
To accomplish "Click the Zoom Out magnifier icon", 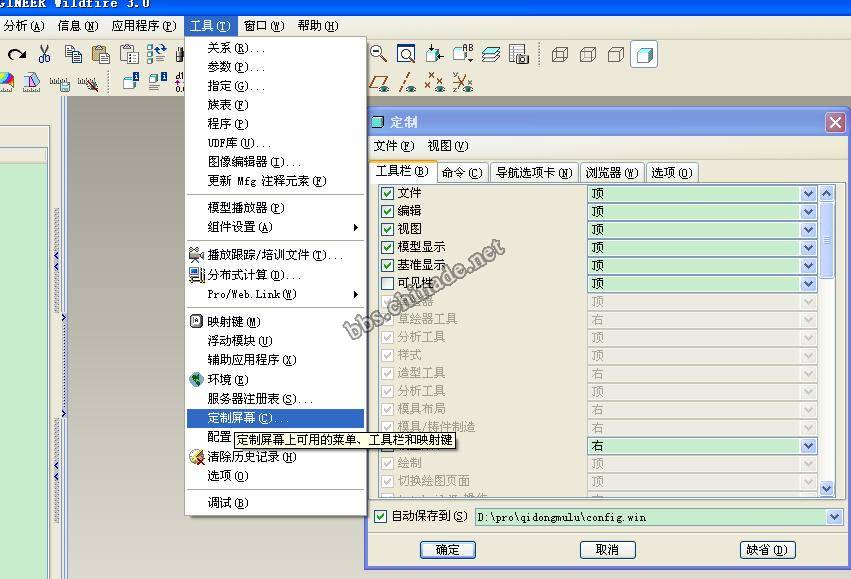I will [x=378, y=53].
